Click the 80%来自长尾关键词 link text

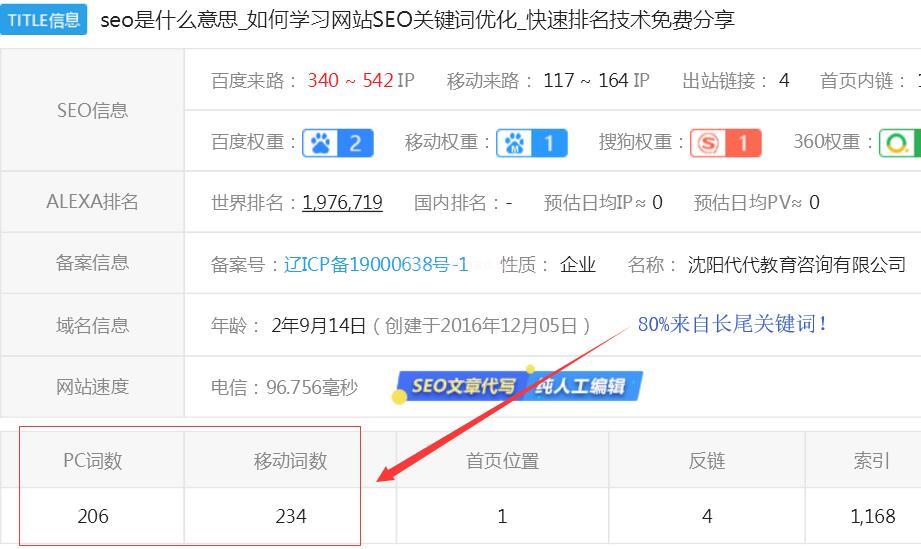pos(733,324)
